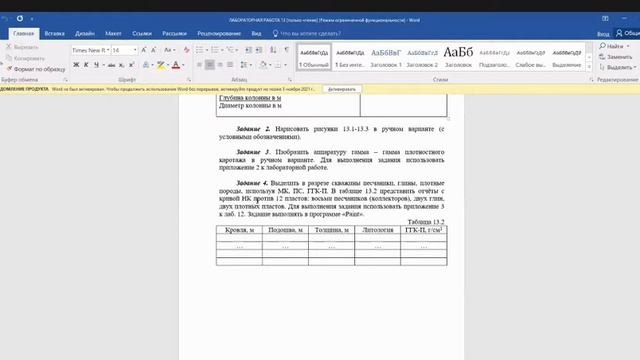The width and height of the screenshot is (640, 360).
Task: Open the Ссылки tab
Action: (142, 33)
